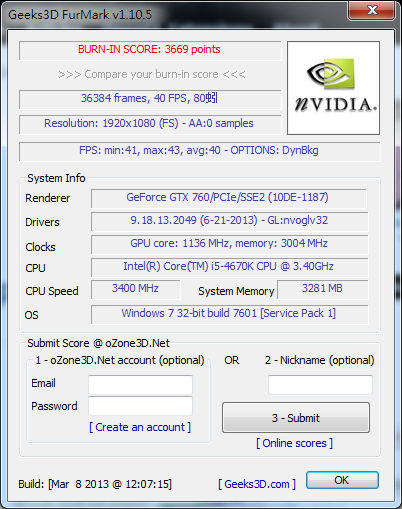Visit the Geeks3D.com link
Image resolution: width=402 pixels, height=509 pixels.
(257, 484)
